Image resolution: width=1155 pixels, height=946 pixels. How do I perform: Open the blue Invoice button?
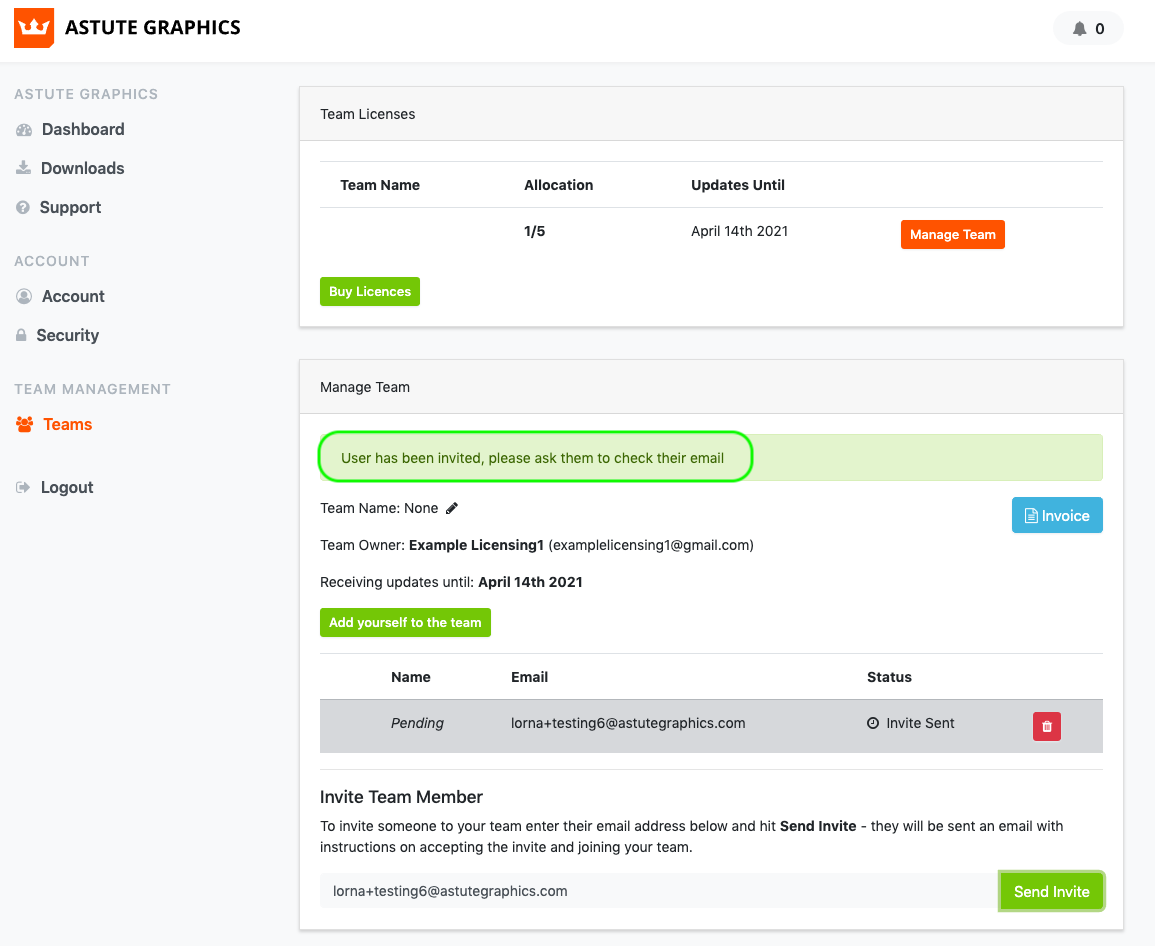pos(1056,516)
